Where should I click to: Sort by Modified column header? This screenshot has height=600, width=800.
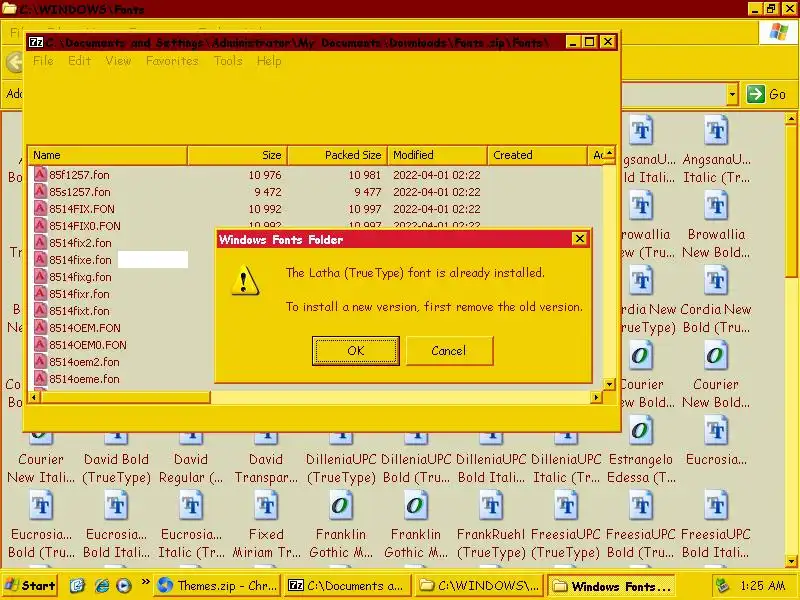[x=437, y=155]
